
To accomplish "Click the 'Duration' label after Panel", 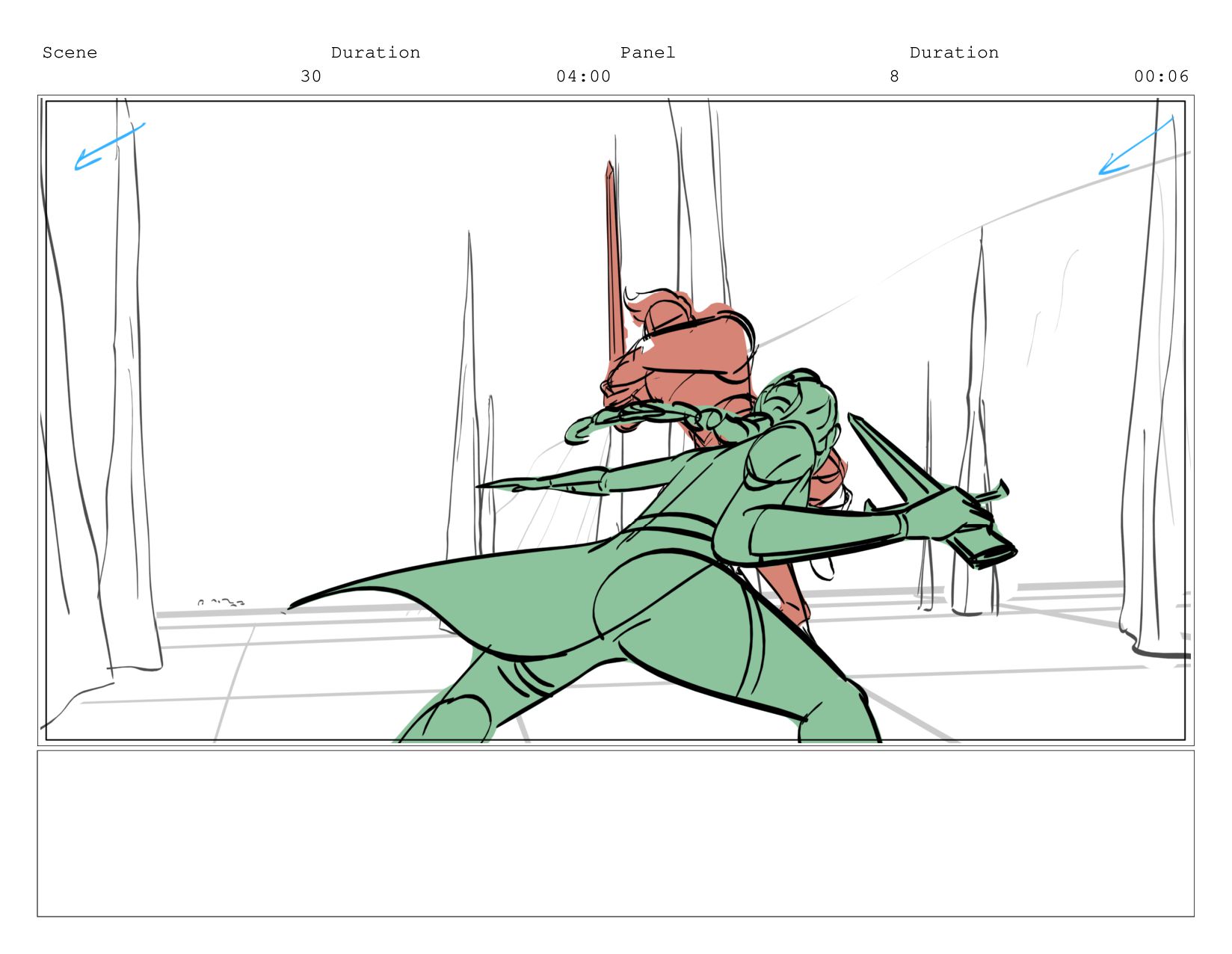I will click(954, 52).
